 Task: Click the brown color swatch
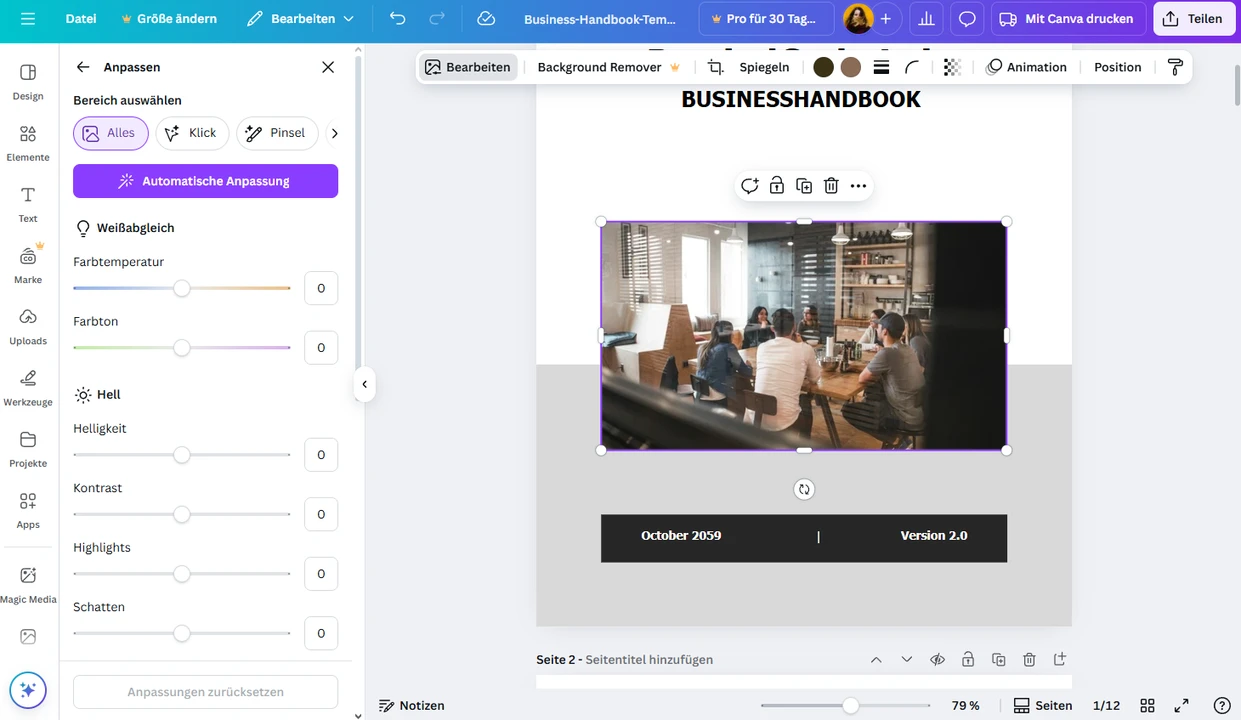pos(851,67)
